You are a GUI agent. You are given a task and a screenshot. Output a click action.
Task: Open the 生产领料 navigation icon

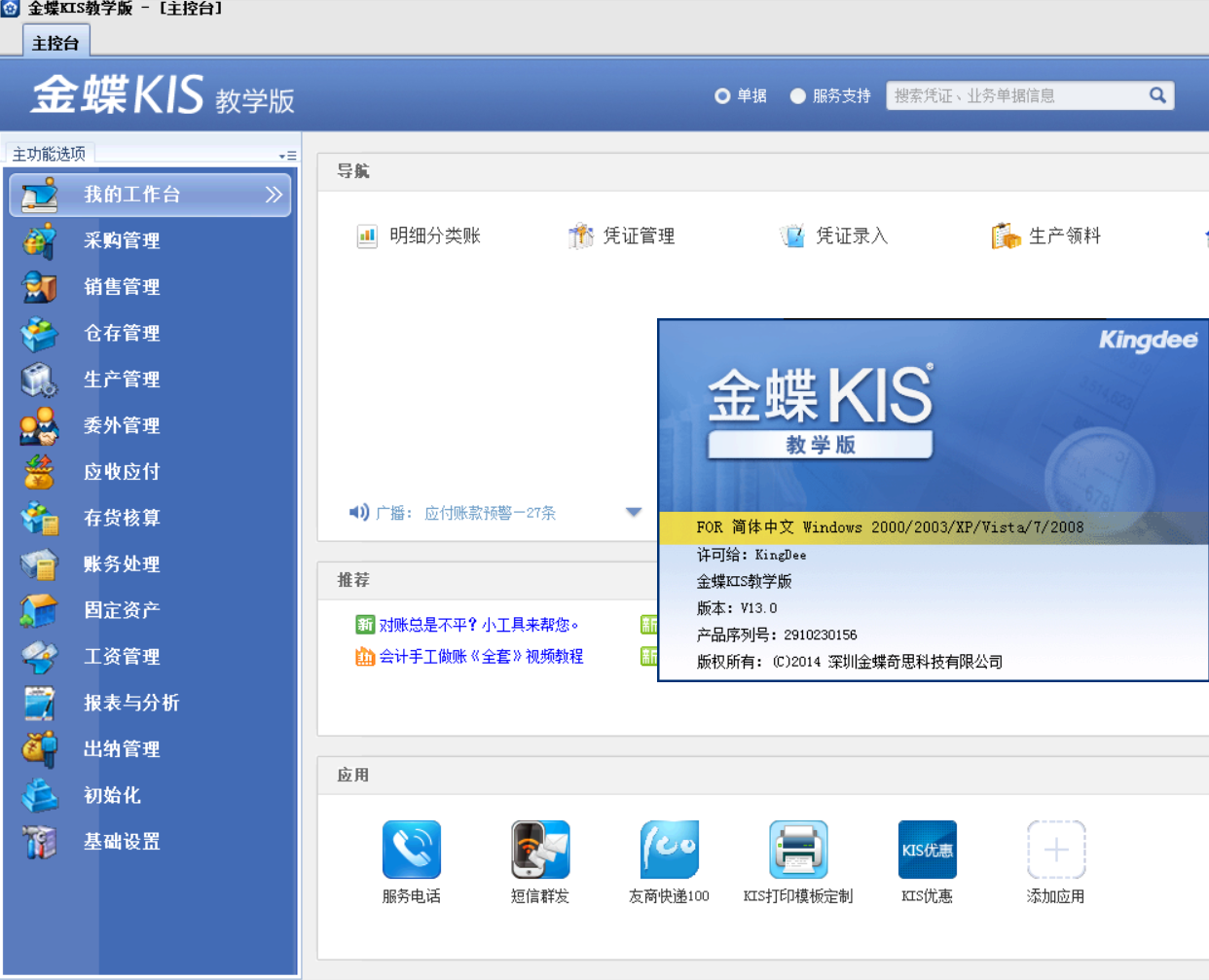(x=1007, y=236)
